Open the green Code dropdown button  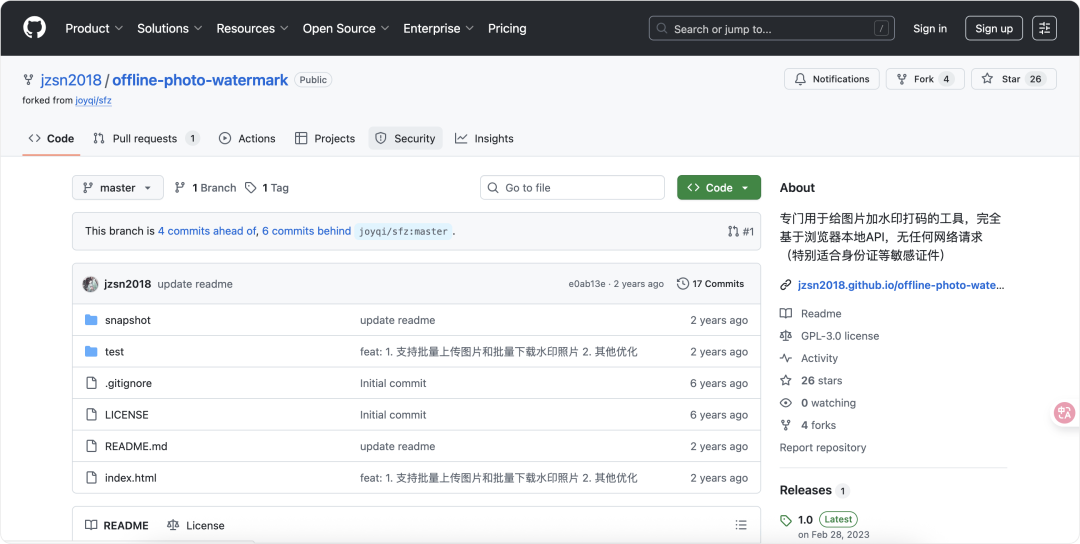click(719, 187)
